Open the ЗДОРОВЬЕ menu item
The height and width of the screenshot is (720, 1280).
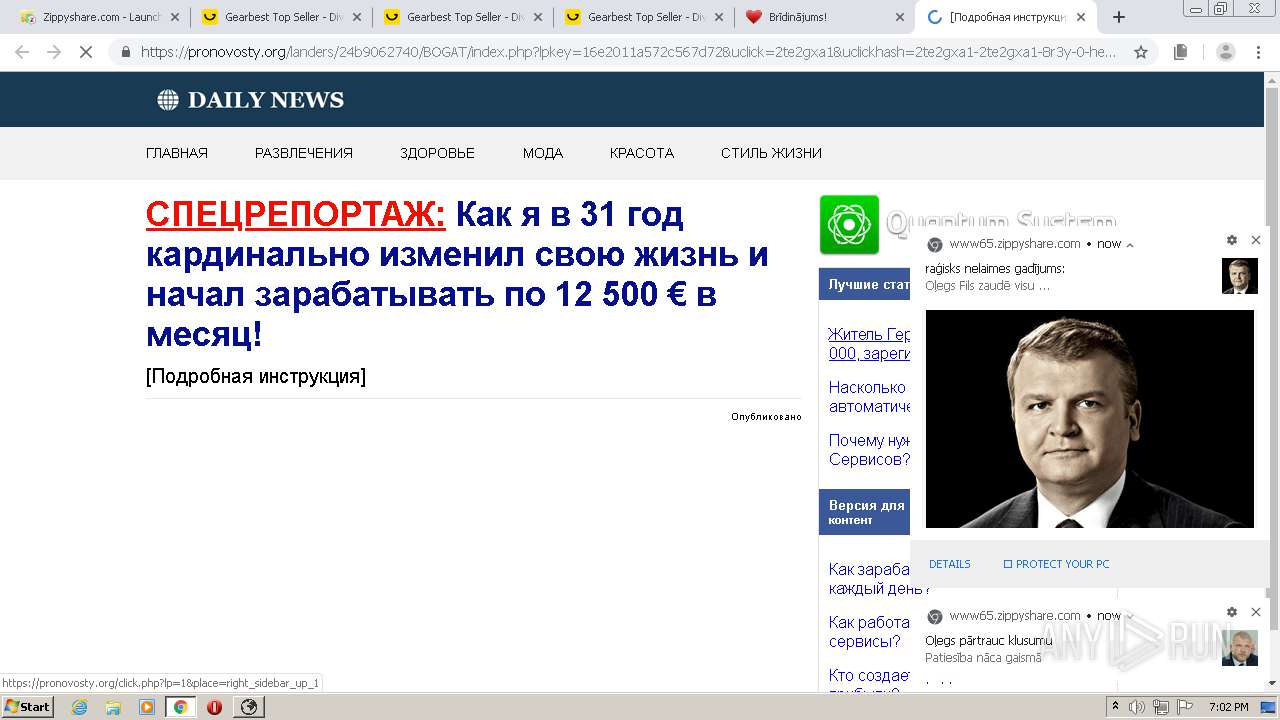pos(437,153)
